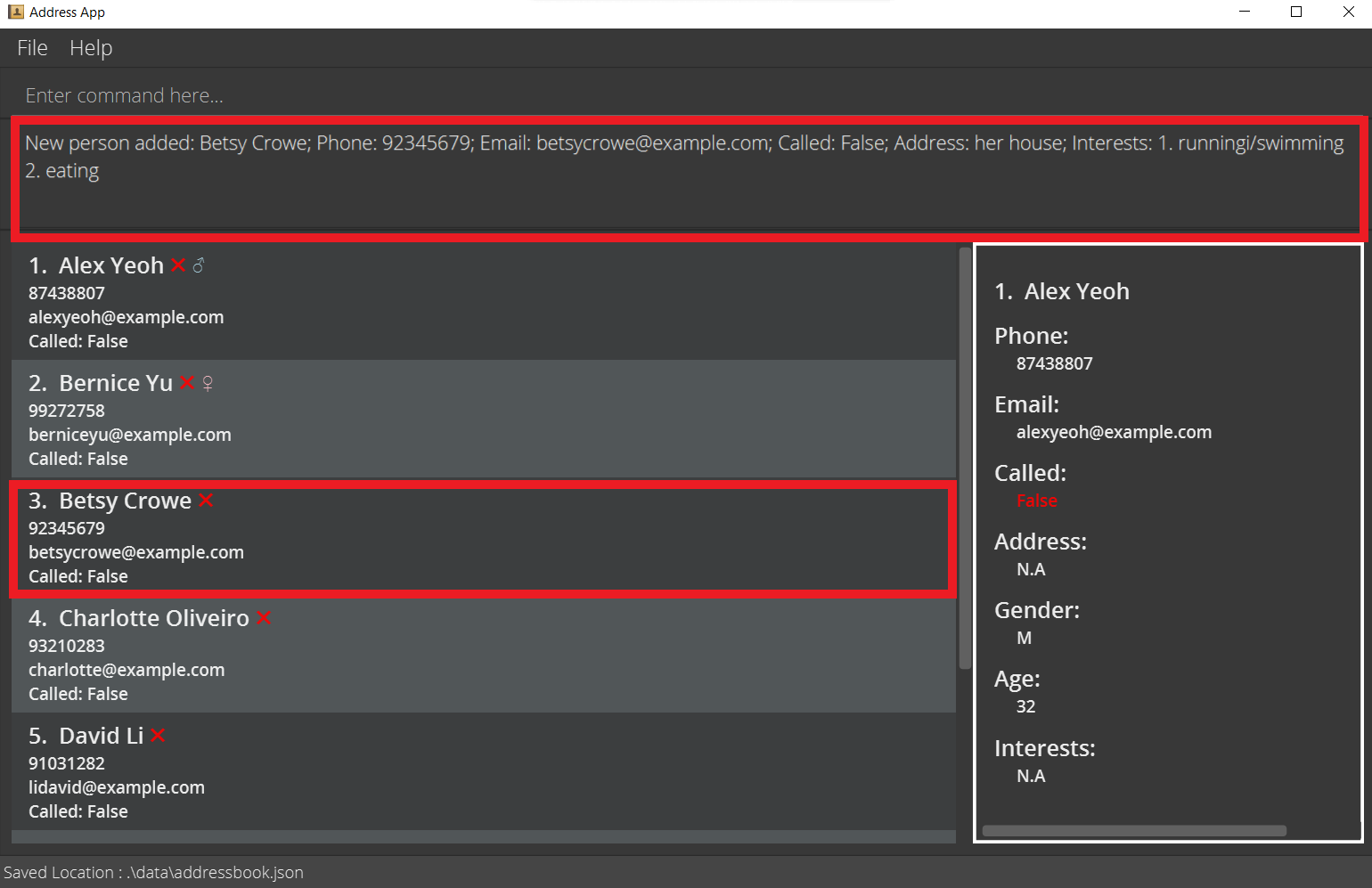This screenshot has width=1372, height=888.
Task: Click the red cross beside Charlotte Oliveiro
Action: click(x=264, y=618)
